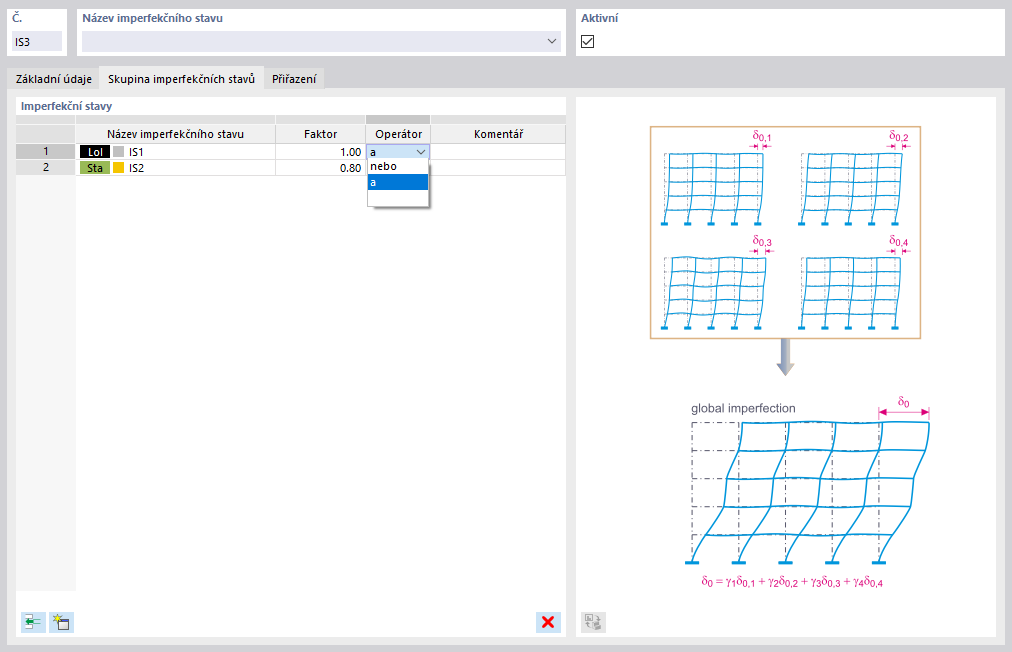Viewport: 1012px width, 652px height.
Task: Click the Operátor column header
Action: click(x=398, y=134)
